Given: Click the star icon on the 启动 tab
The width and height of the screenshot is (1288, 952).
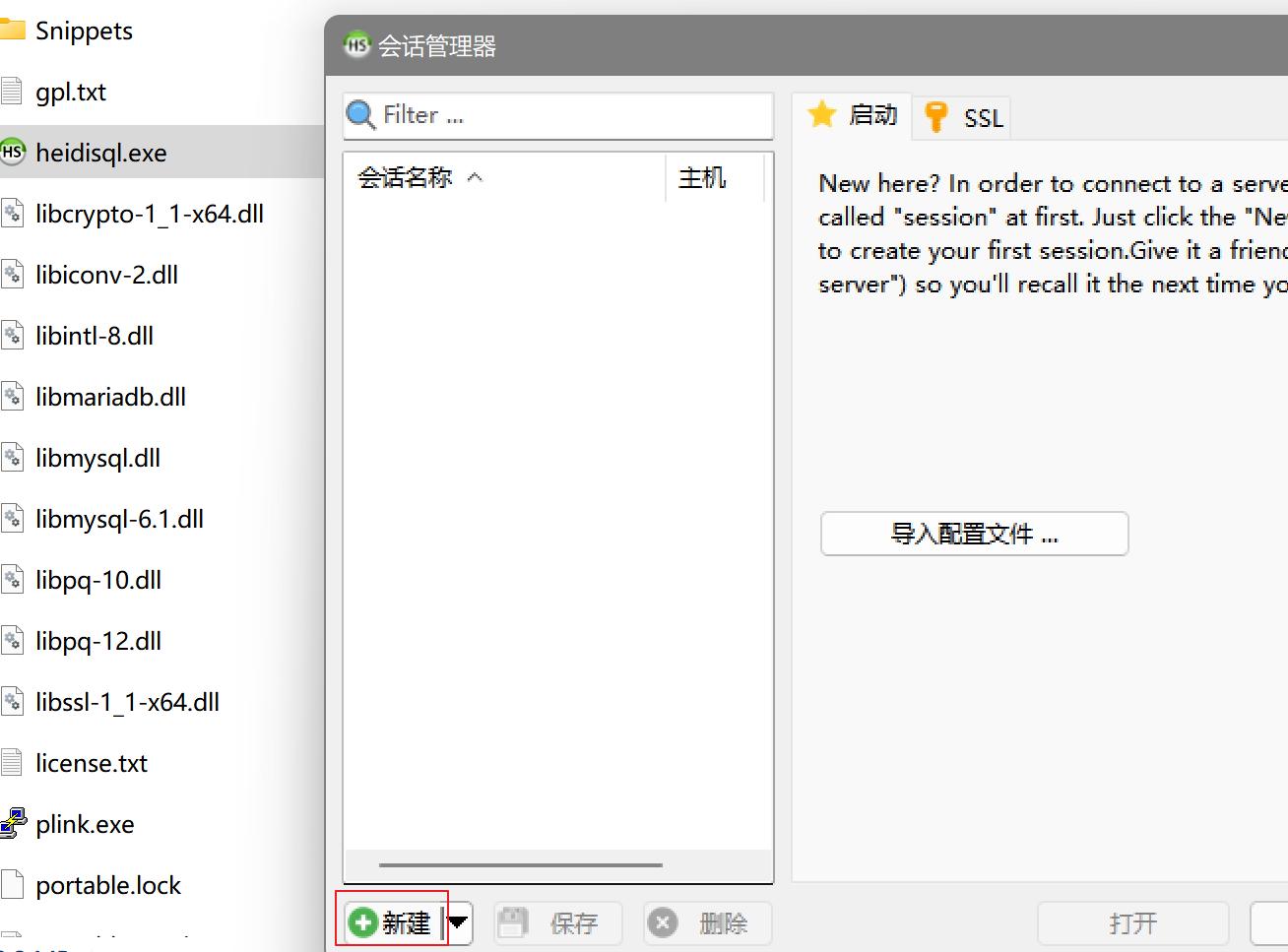Looking at the screenshot, I should point(822,115).
